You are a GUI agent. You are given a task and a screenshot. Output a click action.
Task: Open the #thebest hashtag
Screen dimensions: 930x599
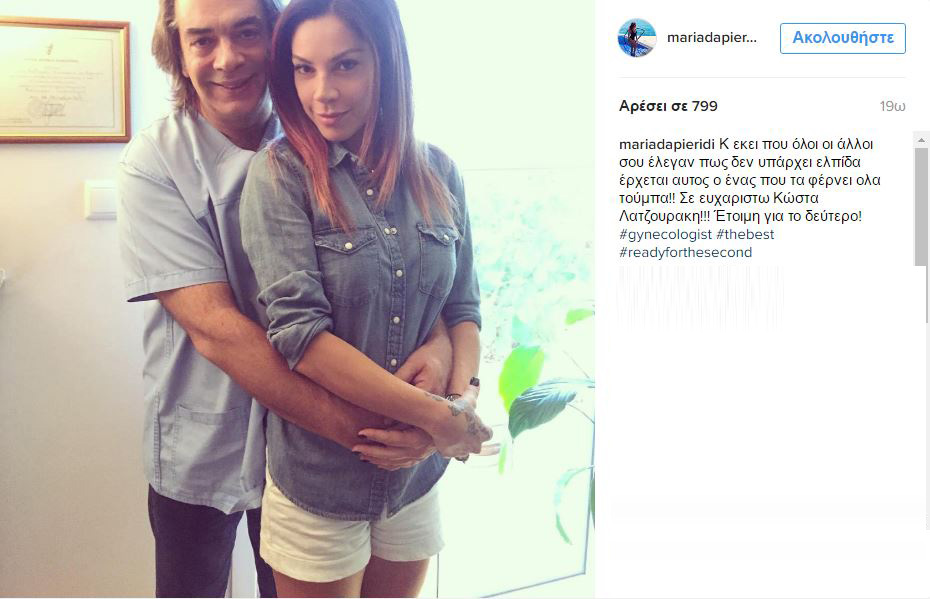(745, 234)
